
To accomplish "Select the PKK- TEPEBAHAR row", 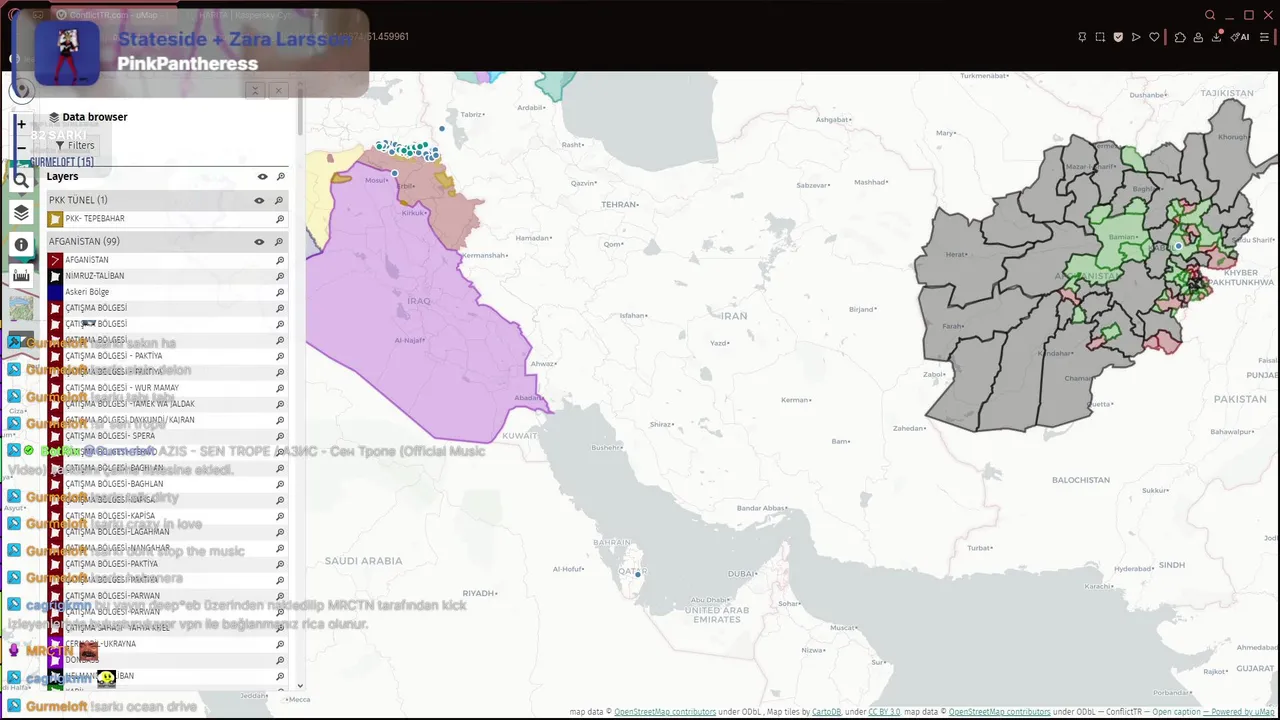I will pos(167,219).
